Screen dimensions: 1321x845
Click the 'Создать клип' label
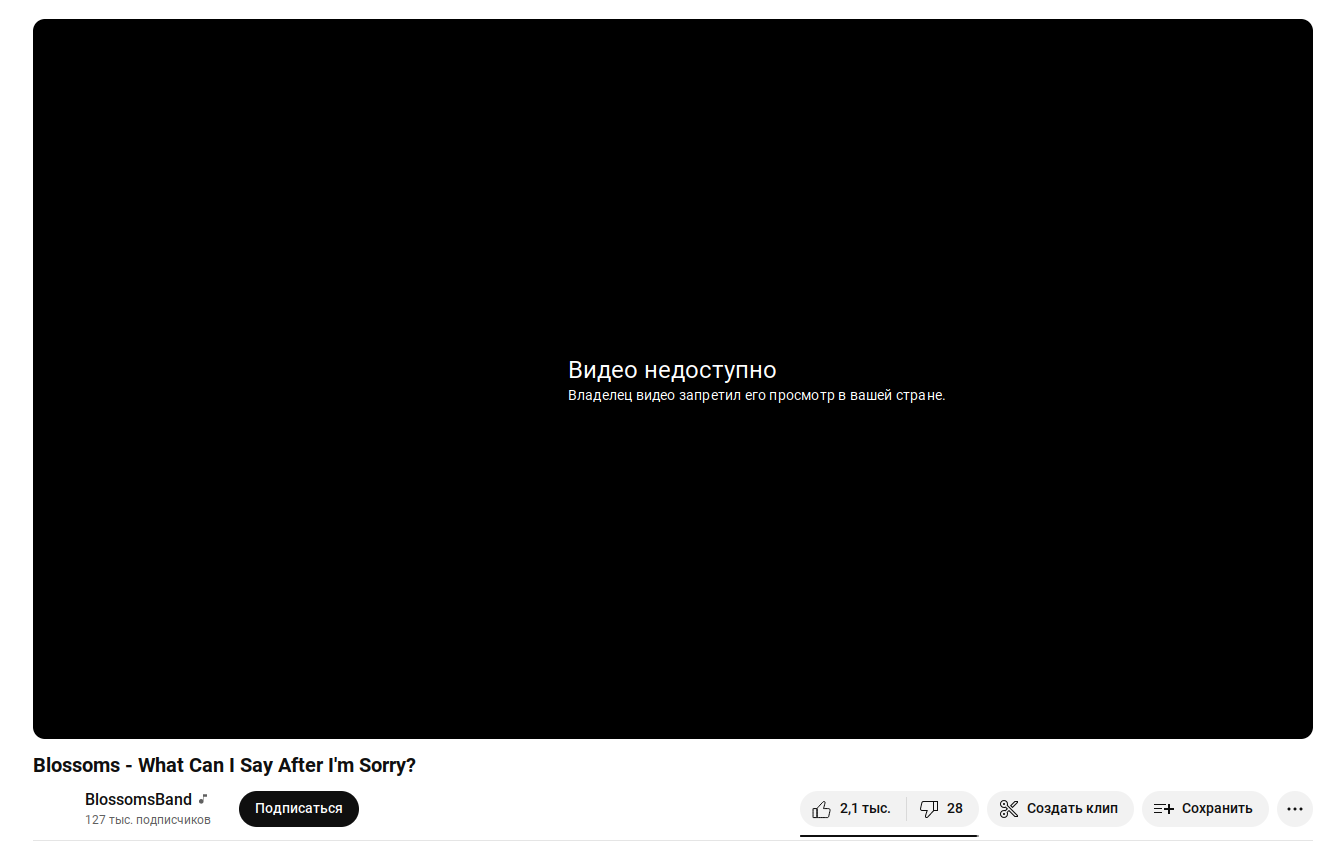tap(1072, 809)
